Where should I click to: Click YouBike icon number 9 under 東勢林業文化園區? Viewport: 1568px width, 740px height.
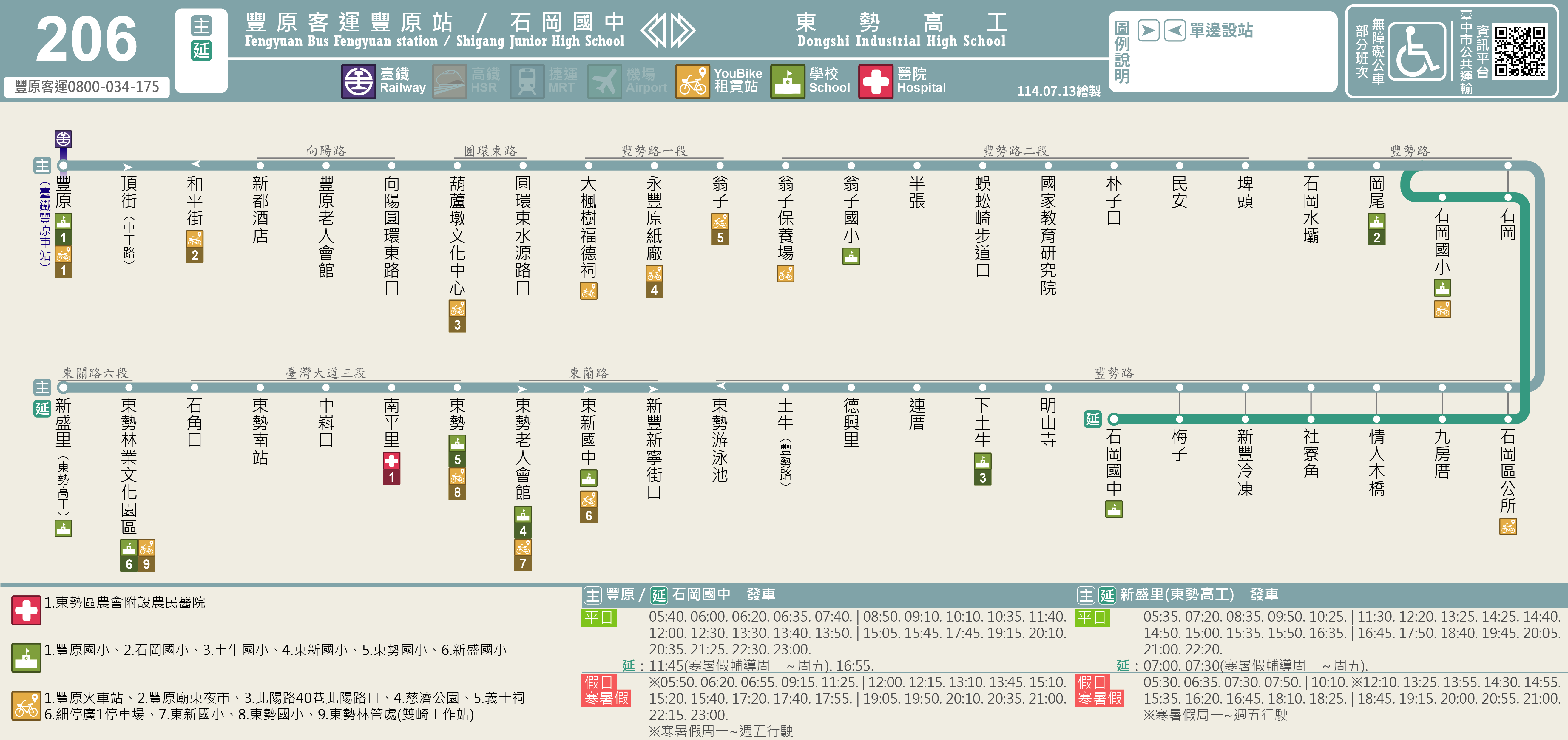coord(147,556)
